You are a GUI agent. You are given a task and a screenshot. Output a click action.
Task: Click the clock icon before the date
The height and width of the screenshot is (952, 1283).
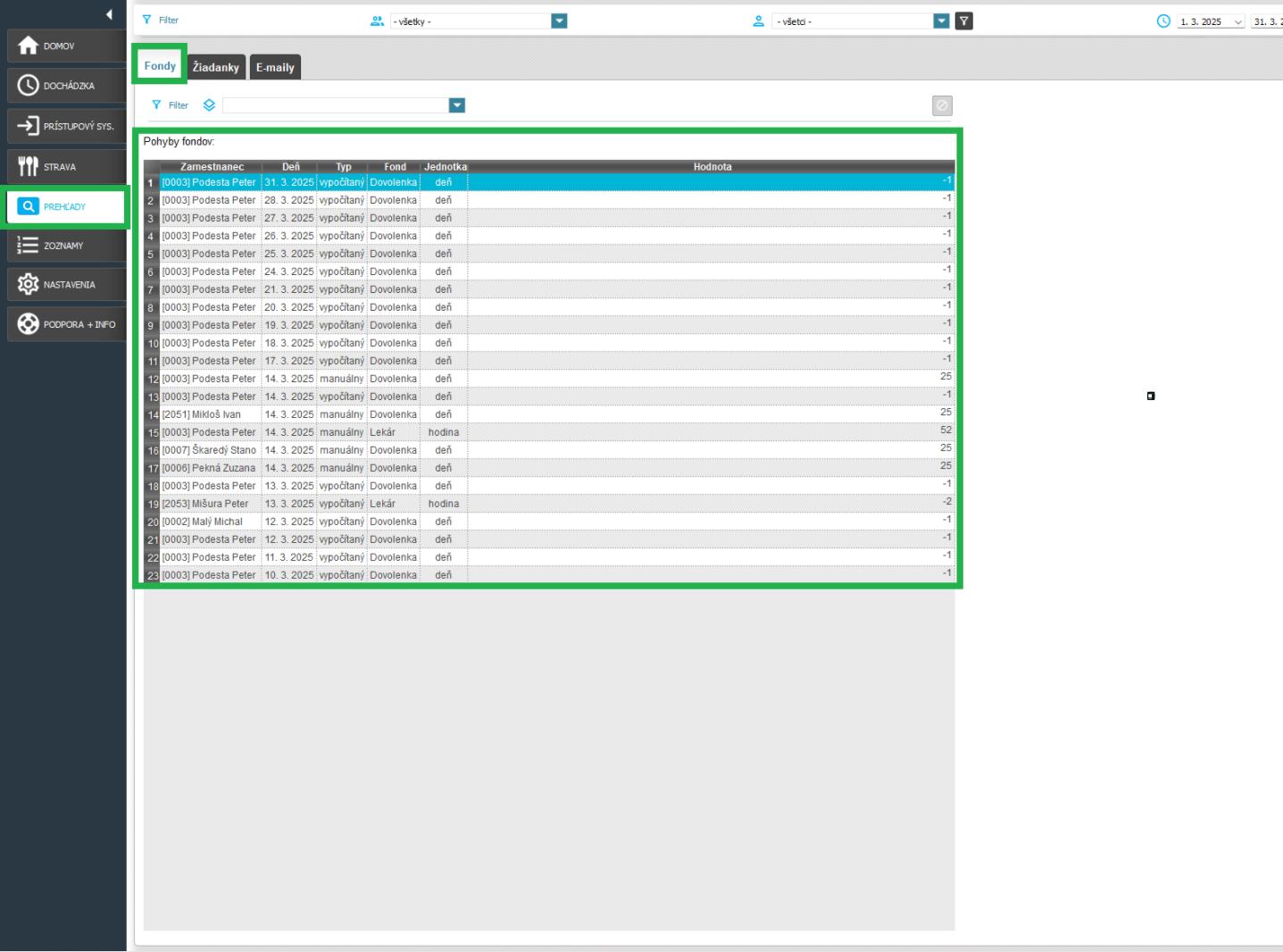pyautogui.click(x=1163, y=21)
